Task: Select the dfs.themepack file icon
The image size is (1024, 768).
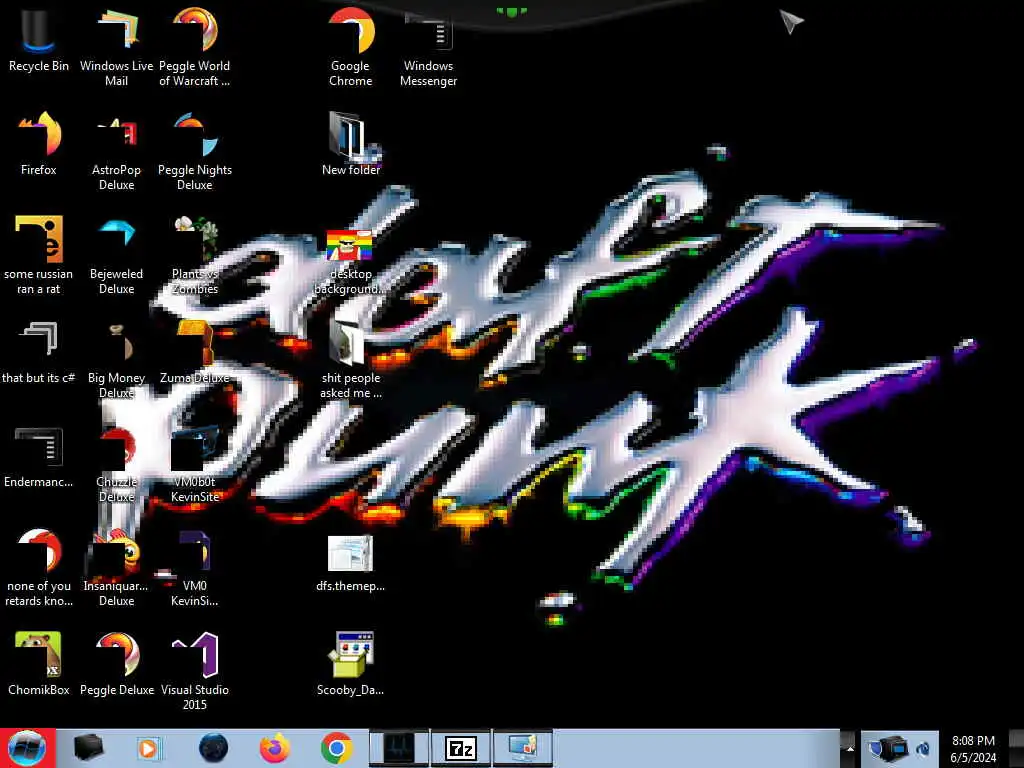Action: (351, 563)
